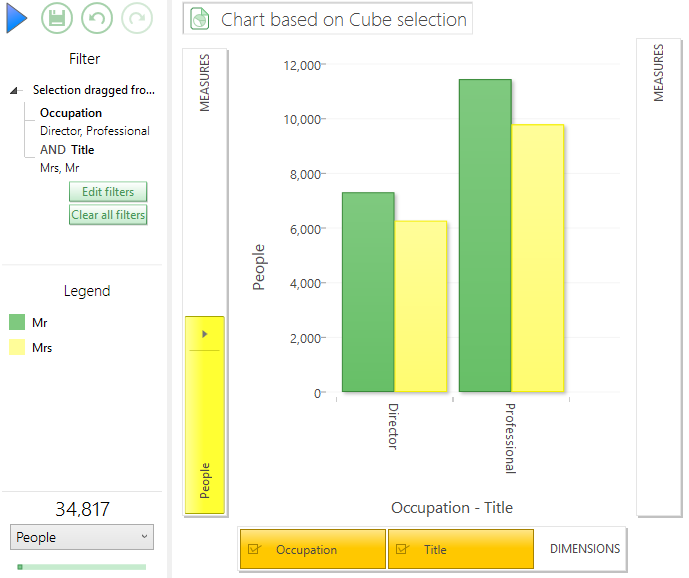
Task: Click the chart document icon beside title
Action: coord(199,19)
